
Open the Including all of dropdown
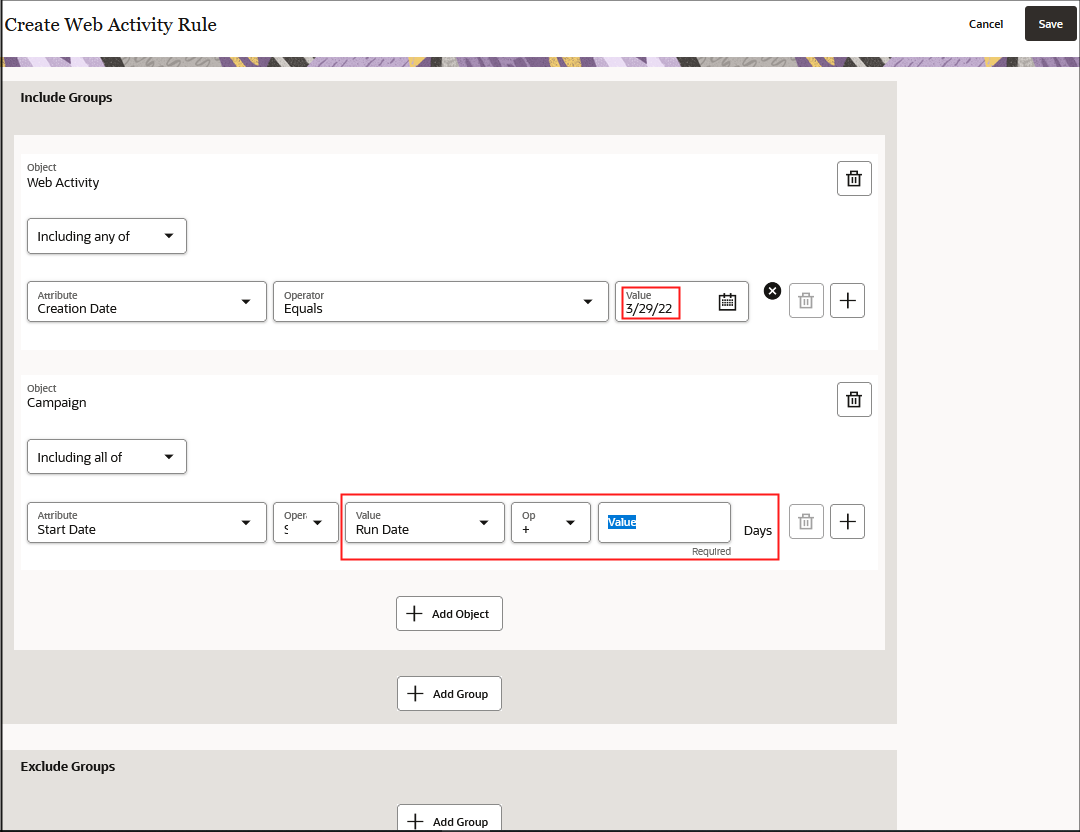pos(107,457)
